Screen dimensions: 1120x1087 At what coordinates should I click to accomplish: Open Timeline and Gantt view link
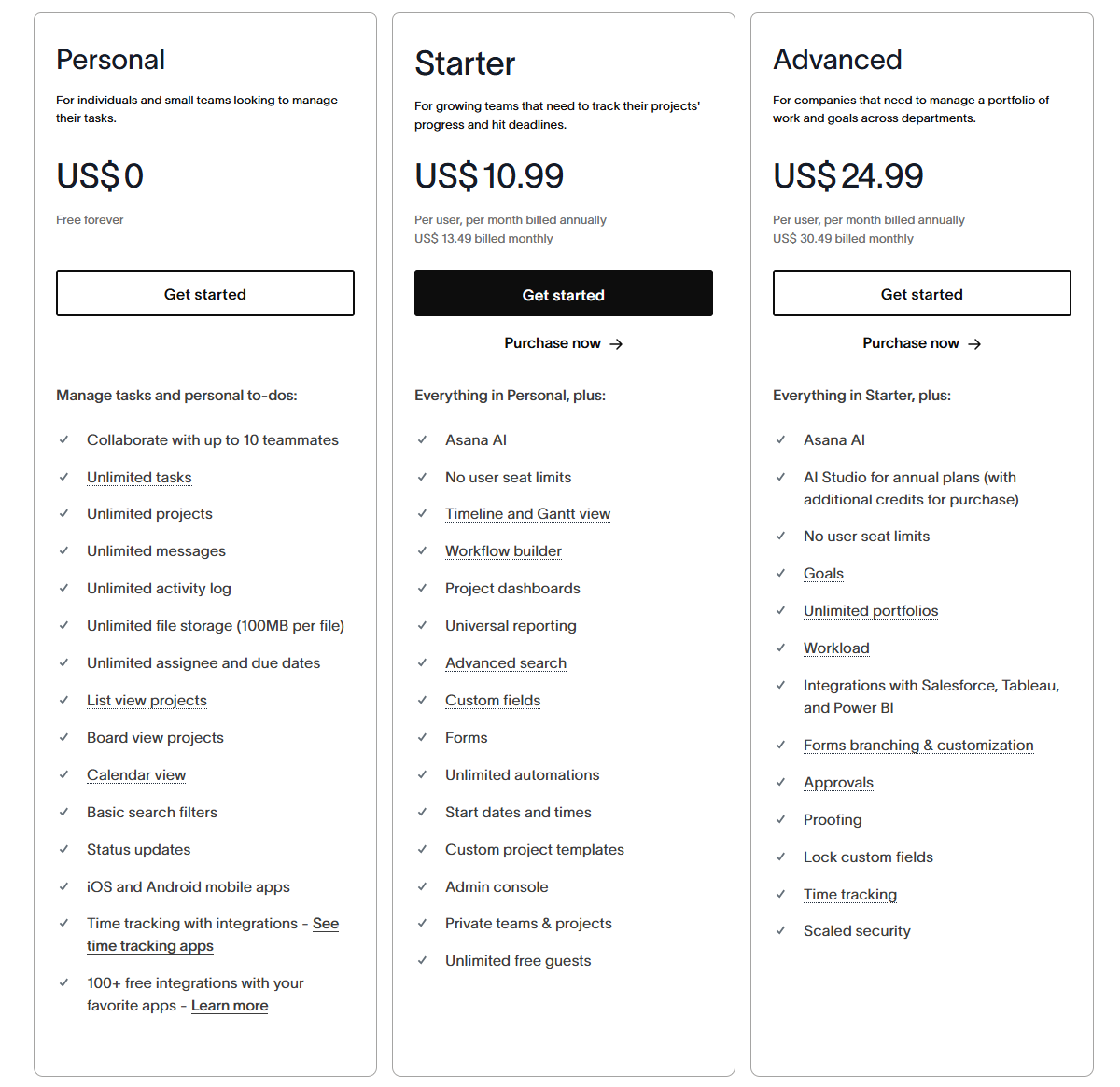[x=527, y=513]
